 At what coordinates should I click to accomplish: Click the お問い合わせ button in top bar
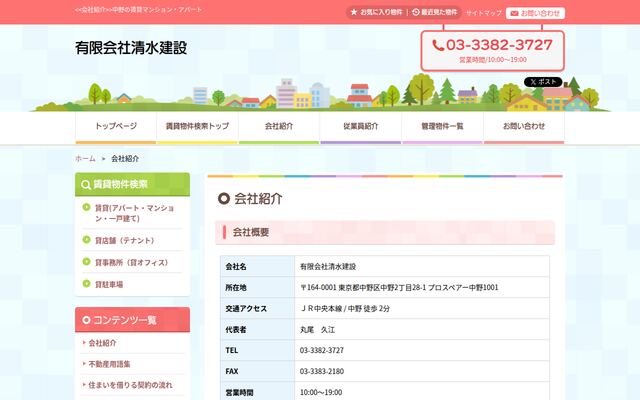(x=535, y=13)
